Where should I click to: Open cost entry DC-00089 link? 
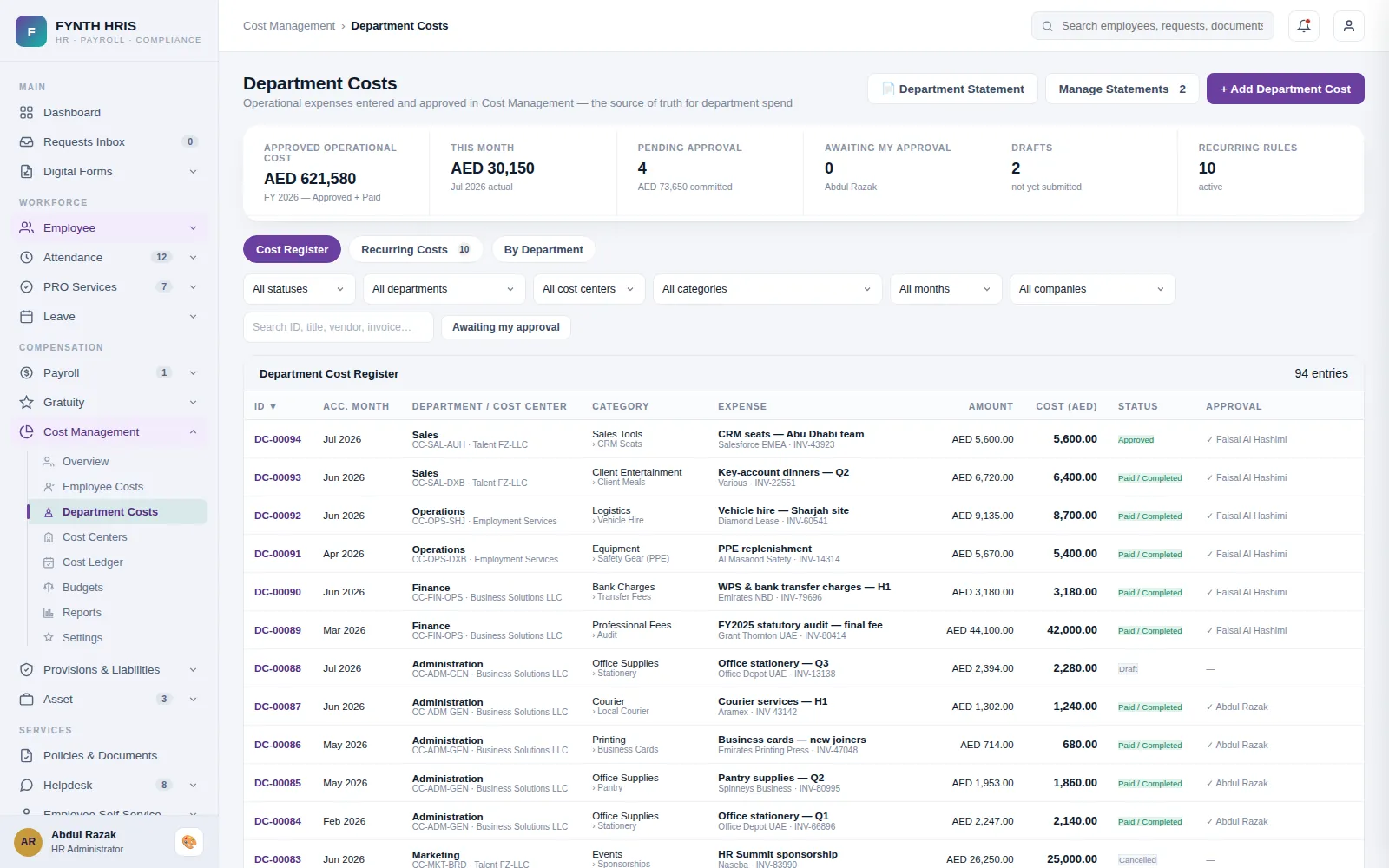(278, 630)
